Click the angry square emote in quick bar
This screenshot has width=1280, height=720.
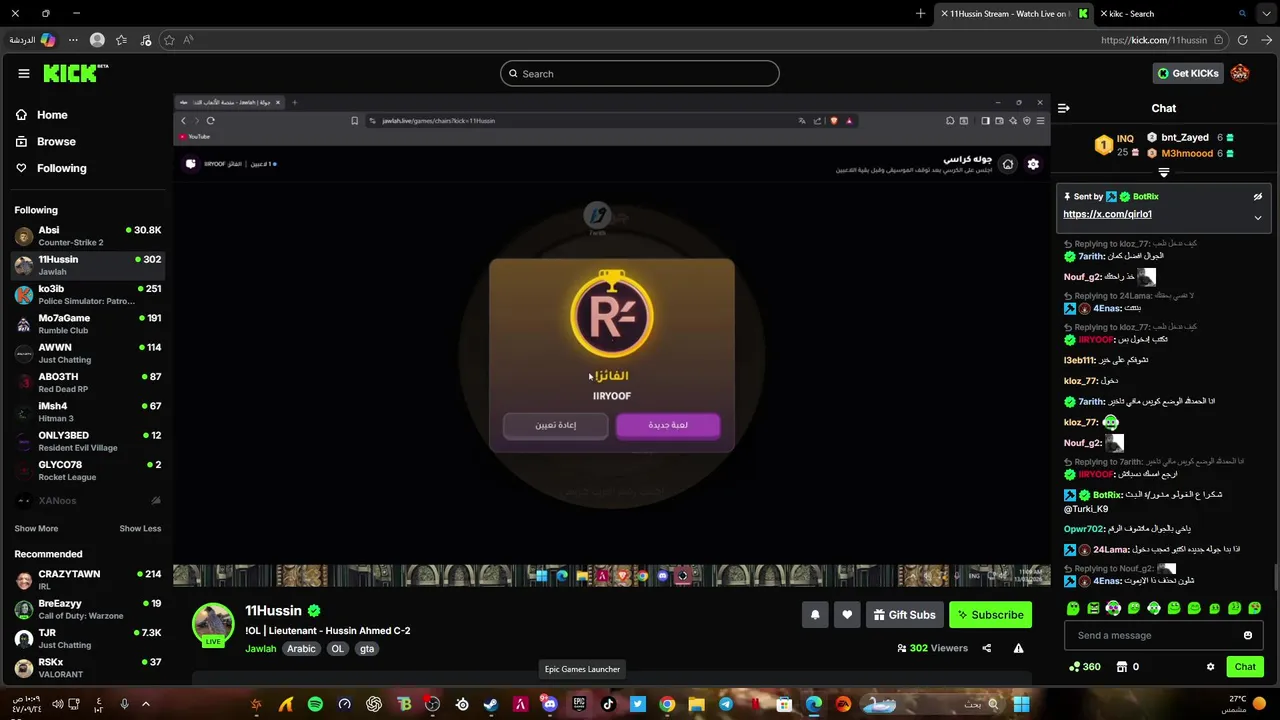pos(1093,608)
